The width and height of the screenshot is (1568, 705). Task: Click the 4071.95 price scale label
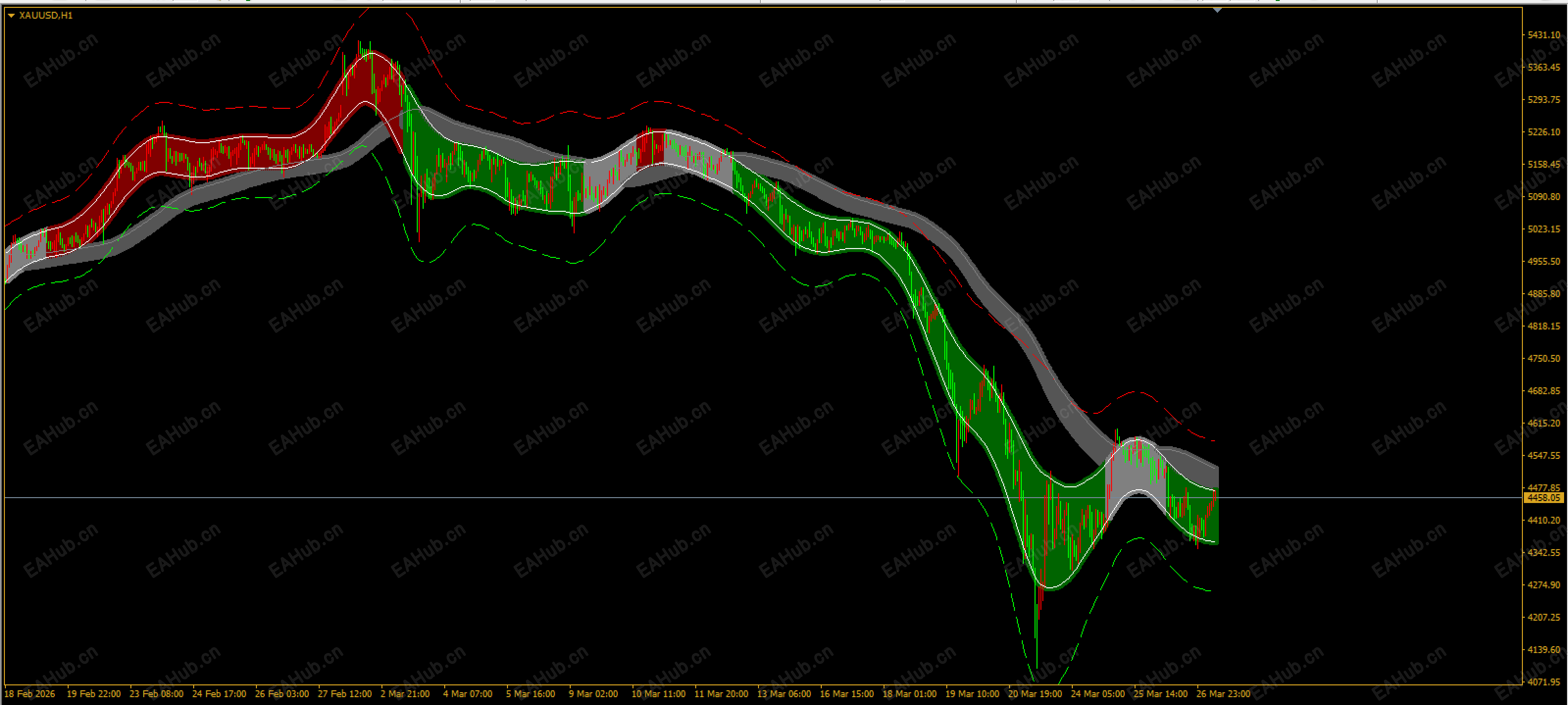(x=1543, y=682)
